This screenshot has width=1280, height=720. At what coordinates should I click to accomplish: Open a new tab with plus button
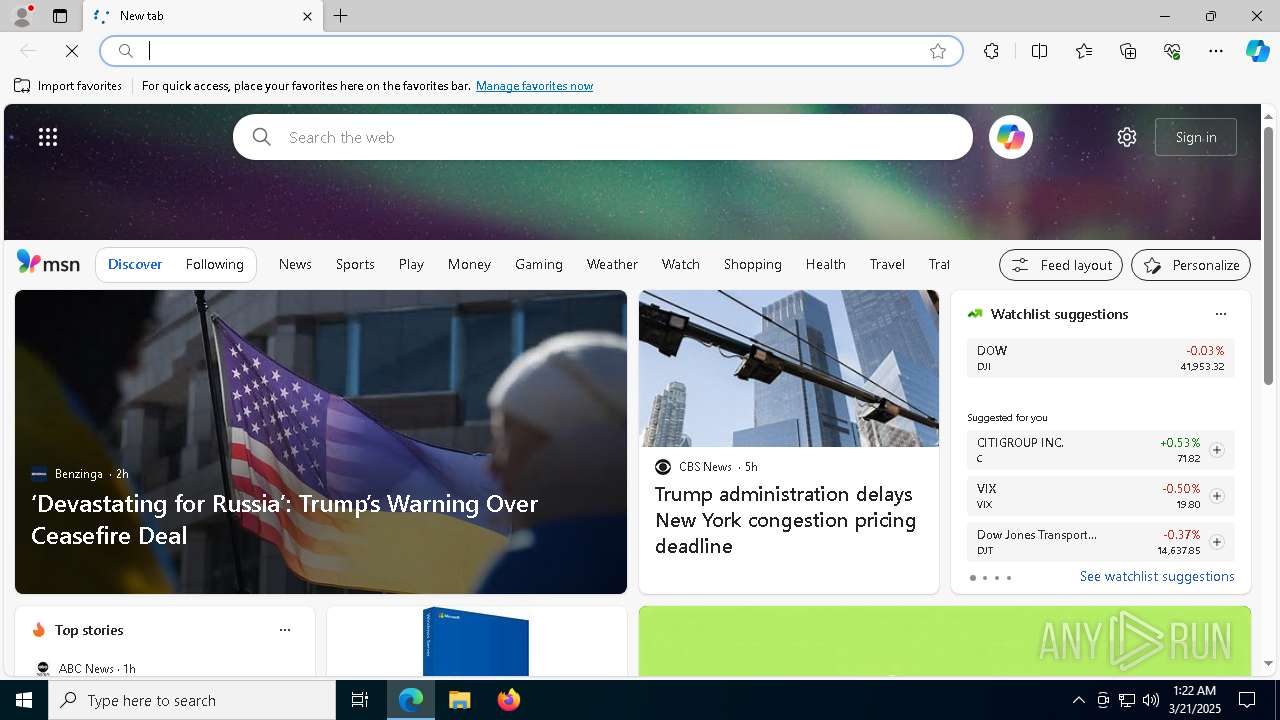click(341, 16)
